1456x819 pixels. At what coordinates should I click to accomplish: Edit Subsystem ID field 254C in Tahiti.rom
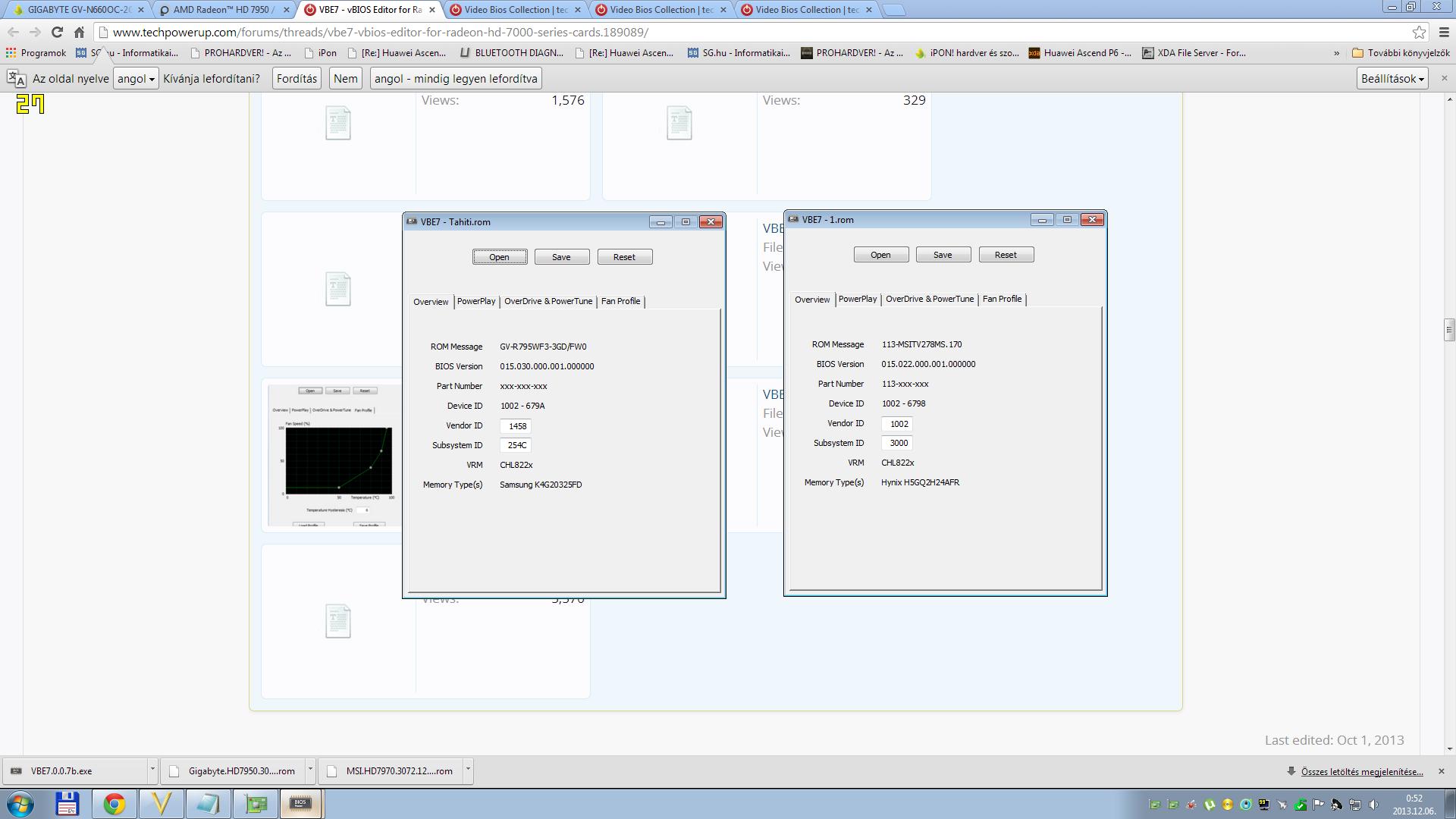(x=516, y=446)
